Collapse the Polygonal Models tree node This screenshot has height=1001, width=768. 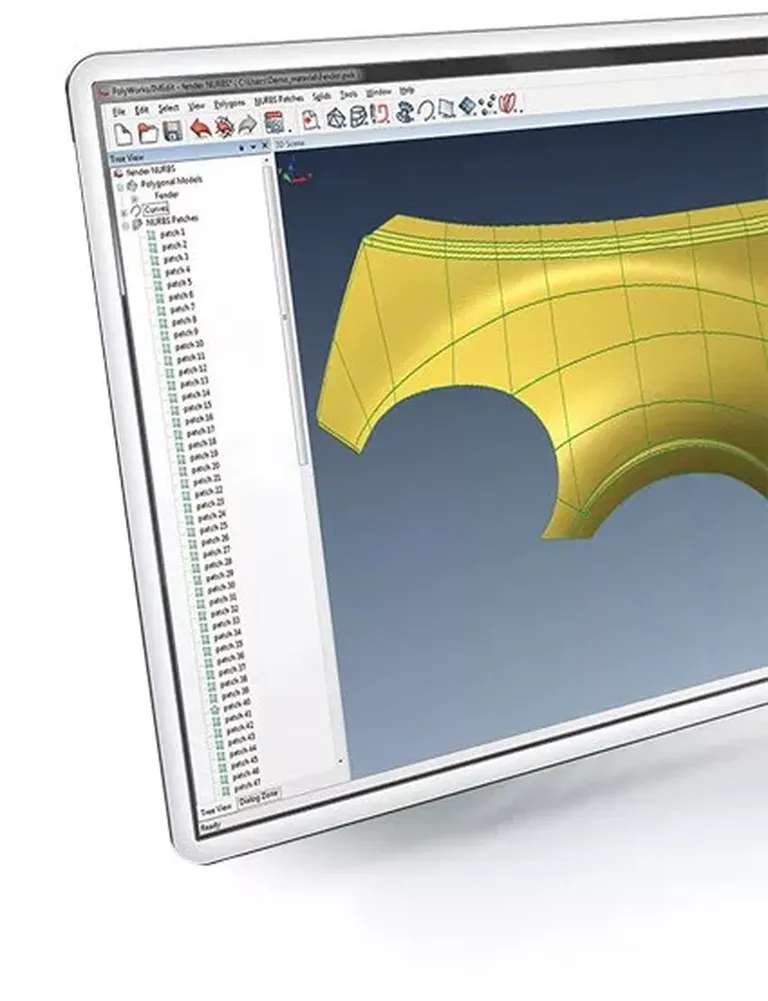coord(119,187)
